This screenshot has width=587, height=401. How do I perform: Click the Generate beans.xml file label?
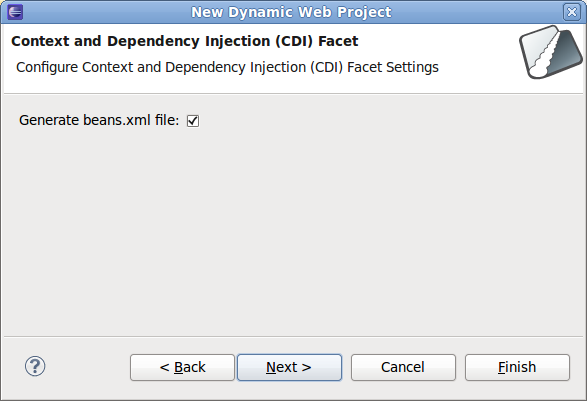[x=99, y=120]
